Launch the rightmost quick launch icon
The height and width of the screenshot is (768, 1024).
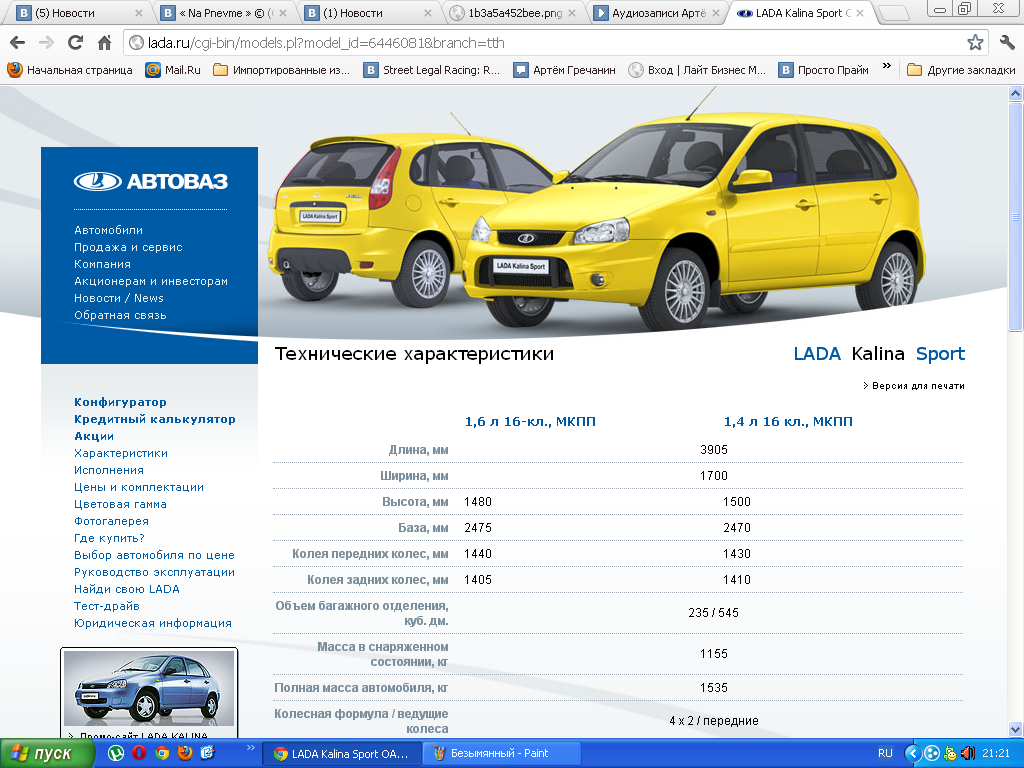point(208,754)
